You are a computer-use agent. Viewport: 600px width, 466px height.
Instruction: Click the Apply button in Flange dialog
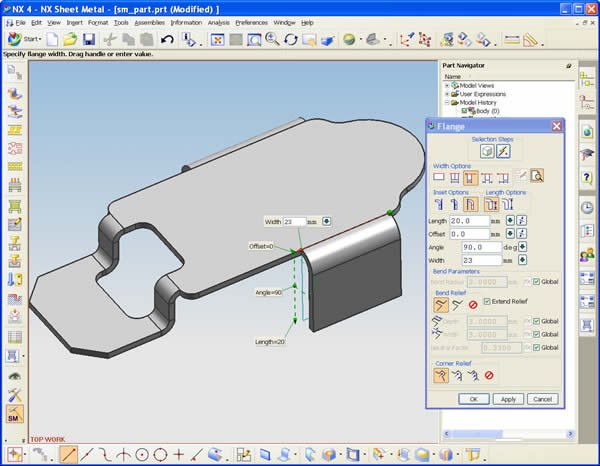[x=507, y=398]
